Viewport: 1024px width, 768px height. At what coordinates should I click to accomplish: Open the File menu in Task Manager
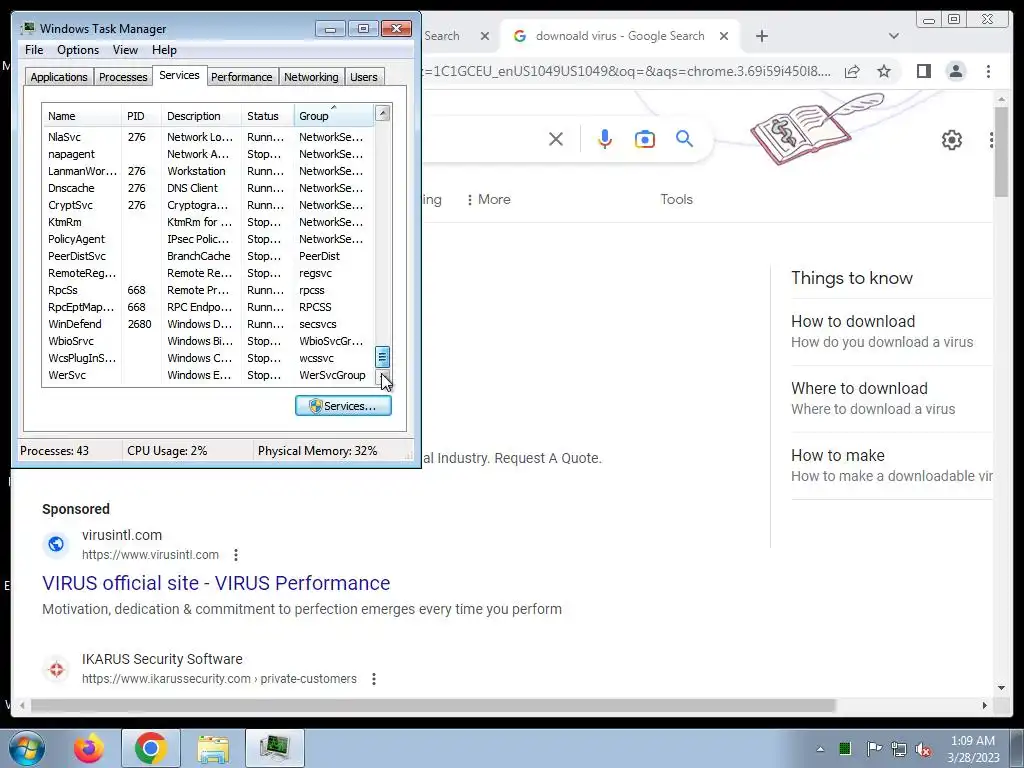click(x=34, y=50)
